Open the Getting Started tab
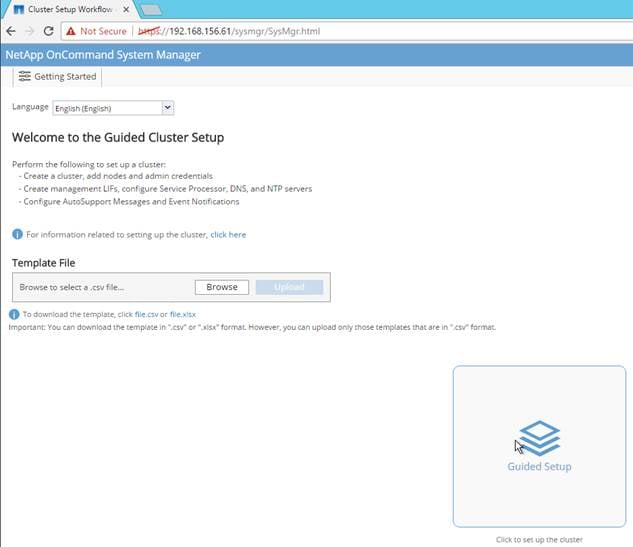633x547 pixels. [57, 77]
